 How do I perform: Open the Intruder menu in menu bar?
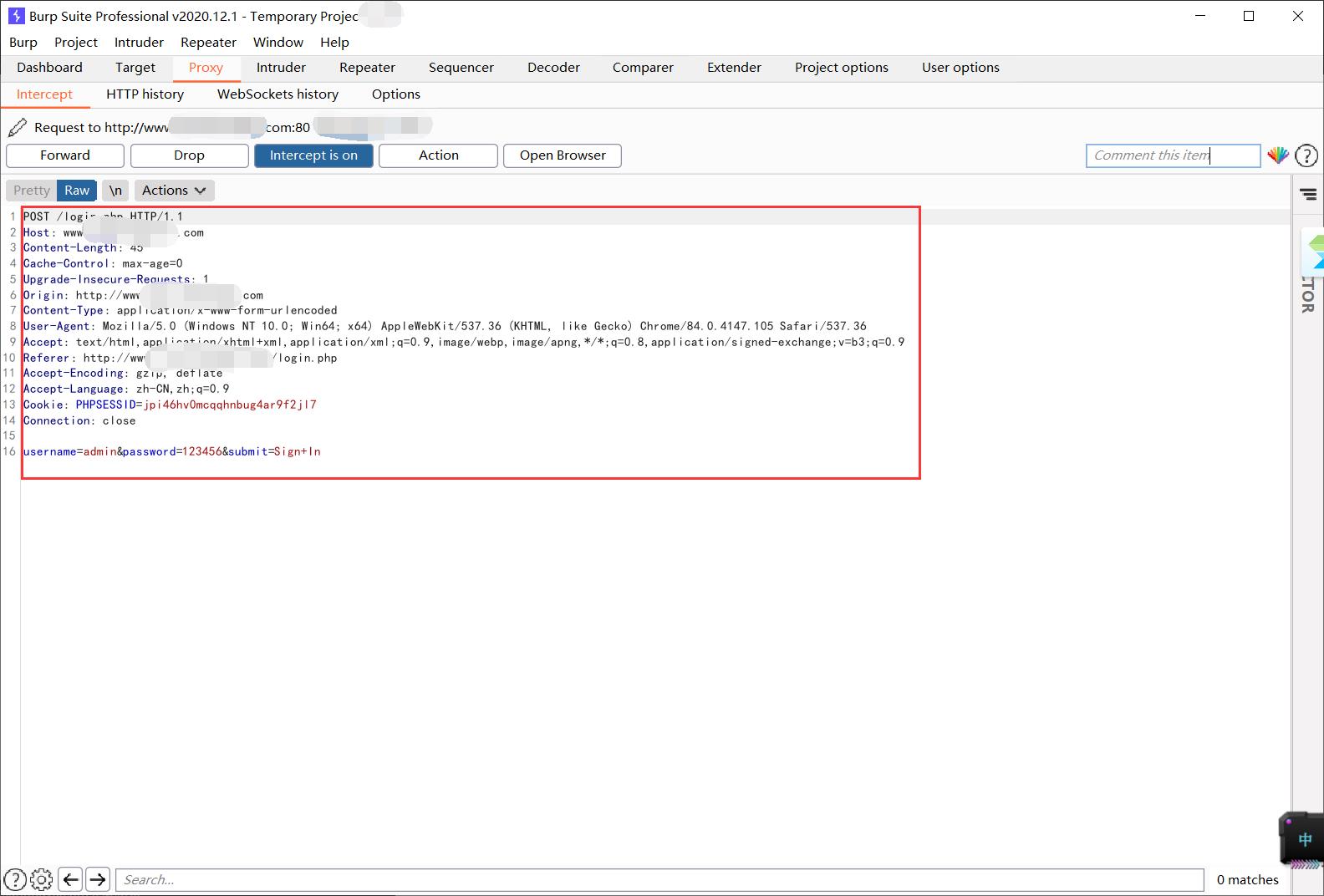(x=139, y=42)
